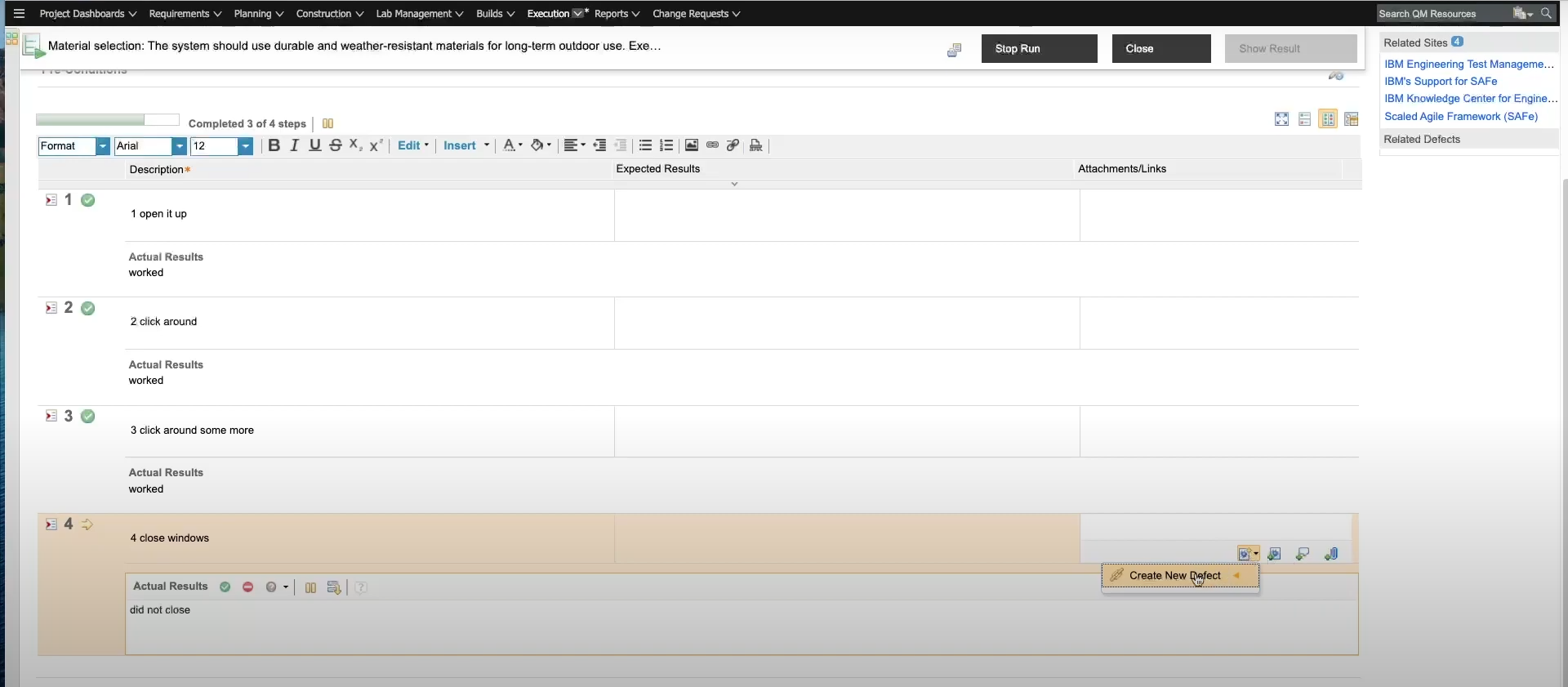1568x687 pixels.
Task: Toggle italic text formatting
Action: tap(294, 145)
